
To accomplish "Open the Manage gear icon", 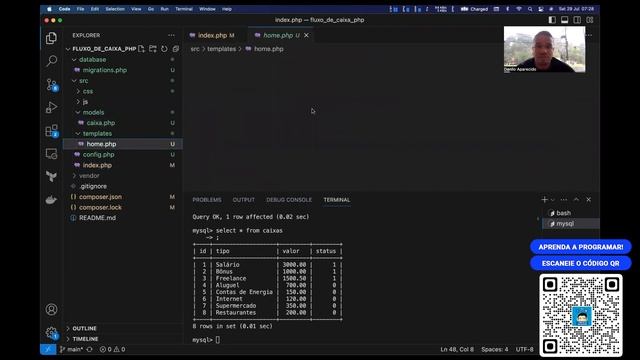I will point(51,333).
